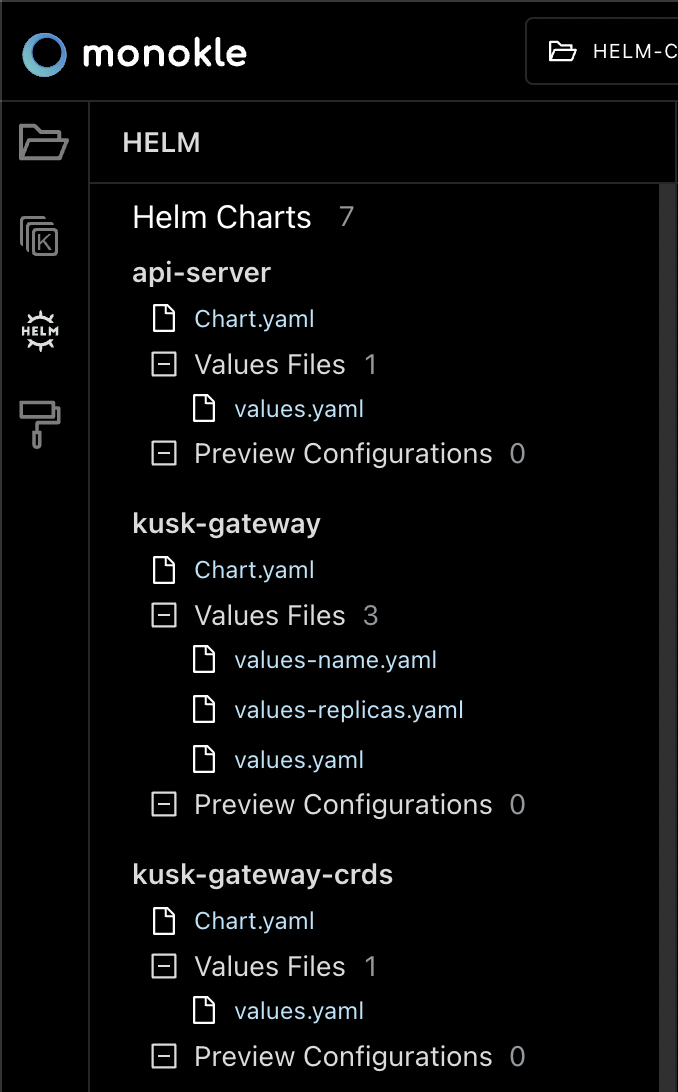Click the file icon beside api-server Chart.yaml
This screenshot has width=678, height=1092.
164,319
